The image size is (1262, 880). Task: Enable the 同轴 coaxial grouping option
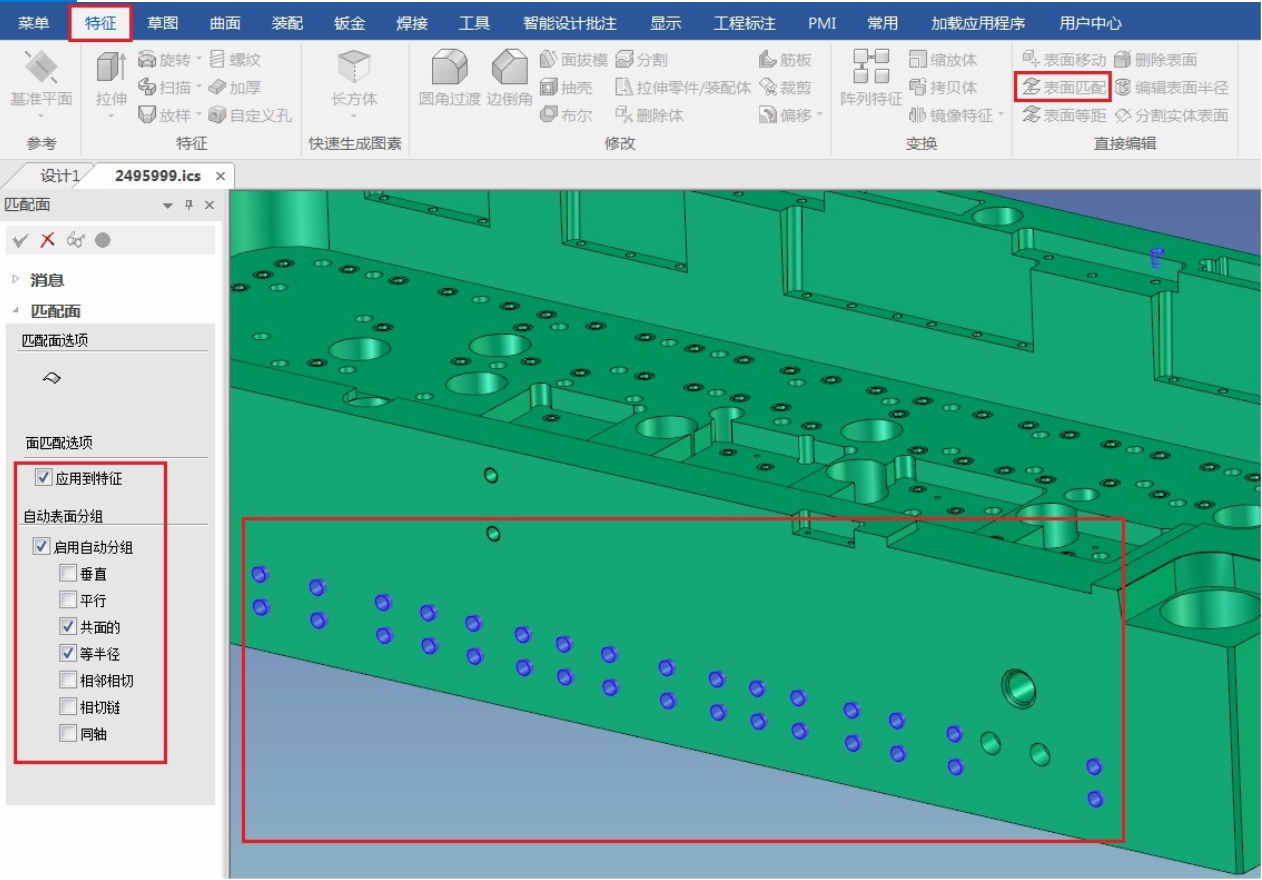pyautogui.click(x=68, y=734)
